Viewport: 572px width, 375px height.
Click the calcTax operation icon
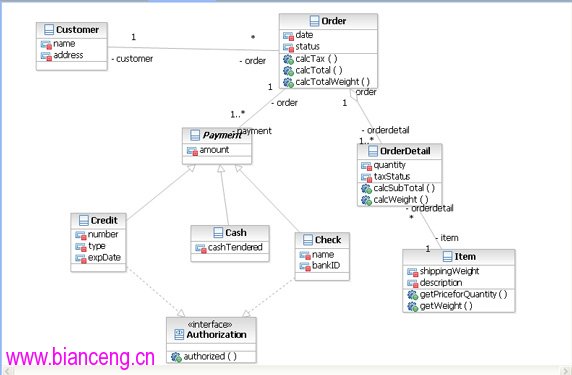point(288,59)
